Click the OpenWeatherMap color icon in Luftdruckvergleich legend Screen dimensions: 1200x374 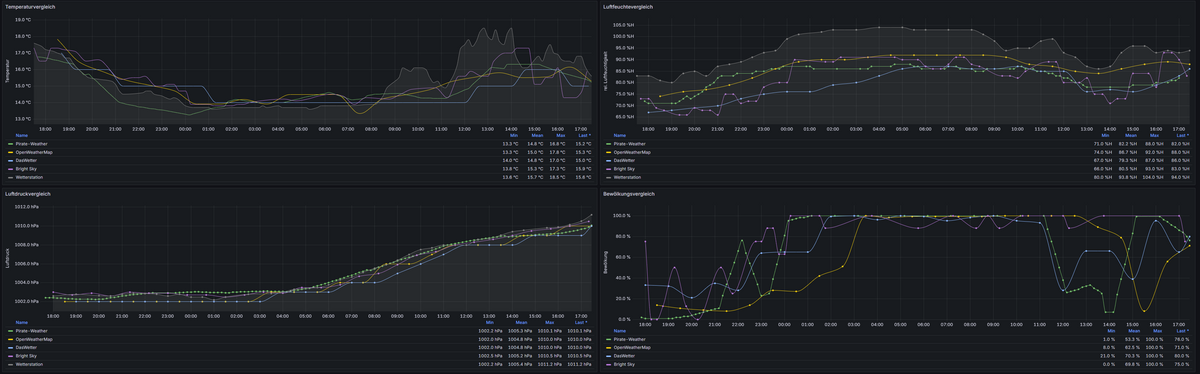[x=9, y=339]
